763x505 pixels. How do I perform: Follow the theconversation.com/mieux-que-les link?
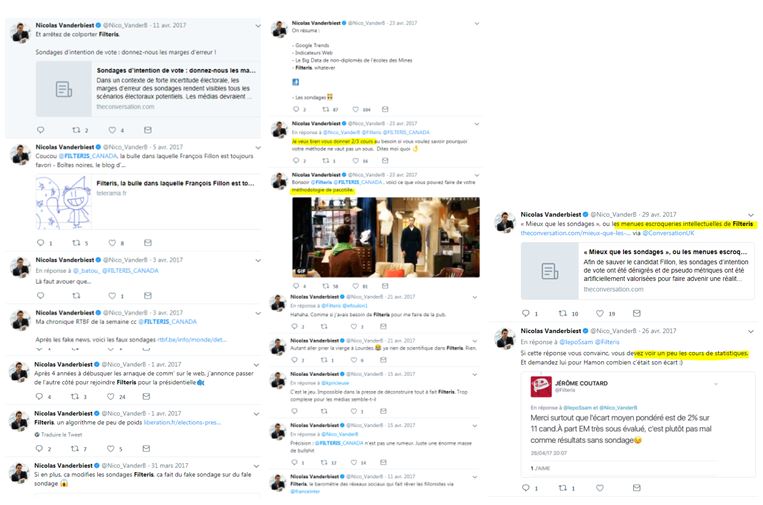tap(575, 233)
